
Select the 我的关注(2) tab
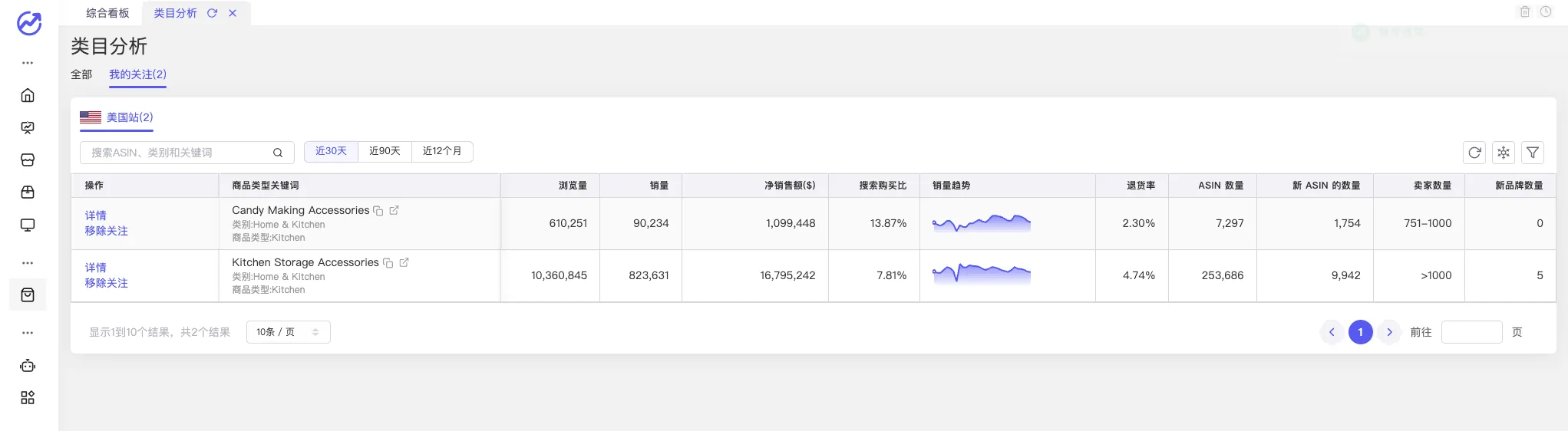(137, 74)
